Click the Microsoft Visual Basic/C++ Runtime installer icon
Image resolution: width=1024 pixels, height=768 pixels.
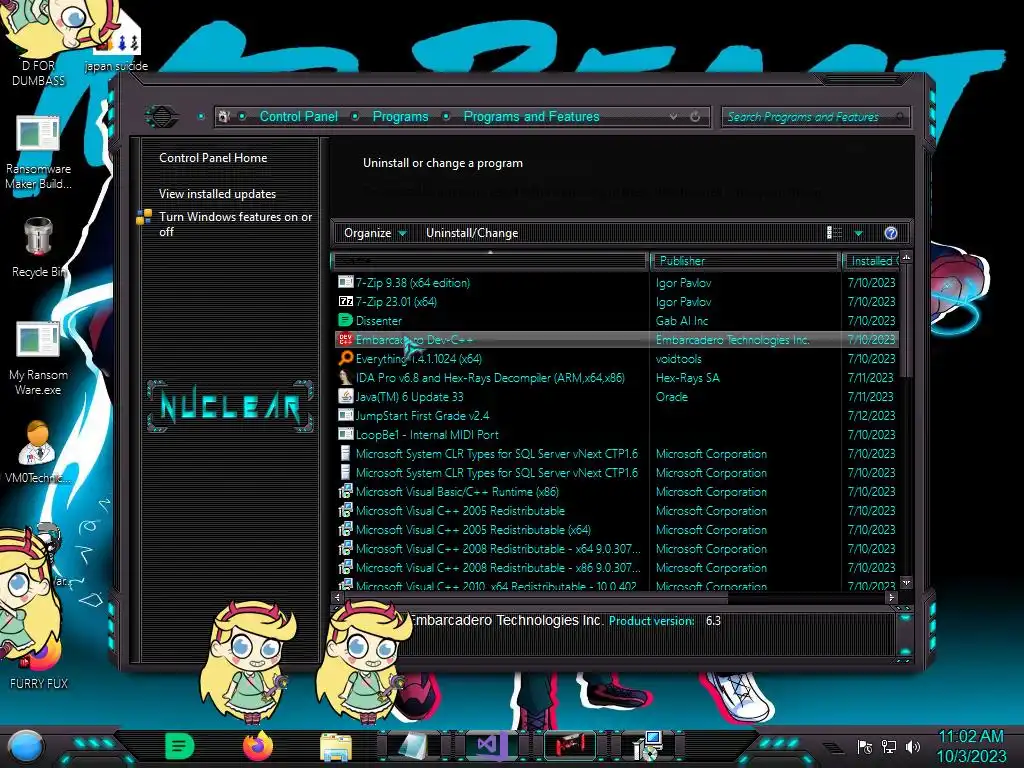345,492
